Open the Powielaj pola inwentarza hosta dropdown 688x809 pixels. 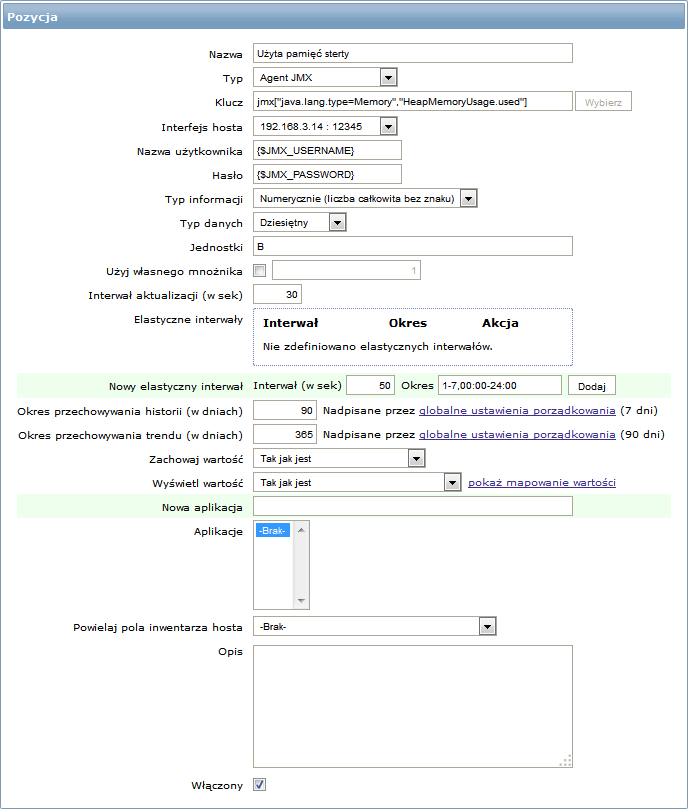coord(375,626)
